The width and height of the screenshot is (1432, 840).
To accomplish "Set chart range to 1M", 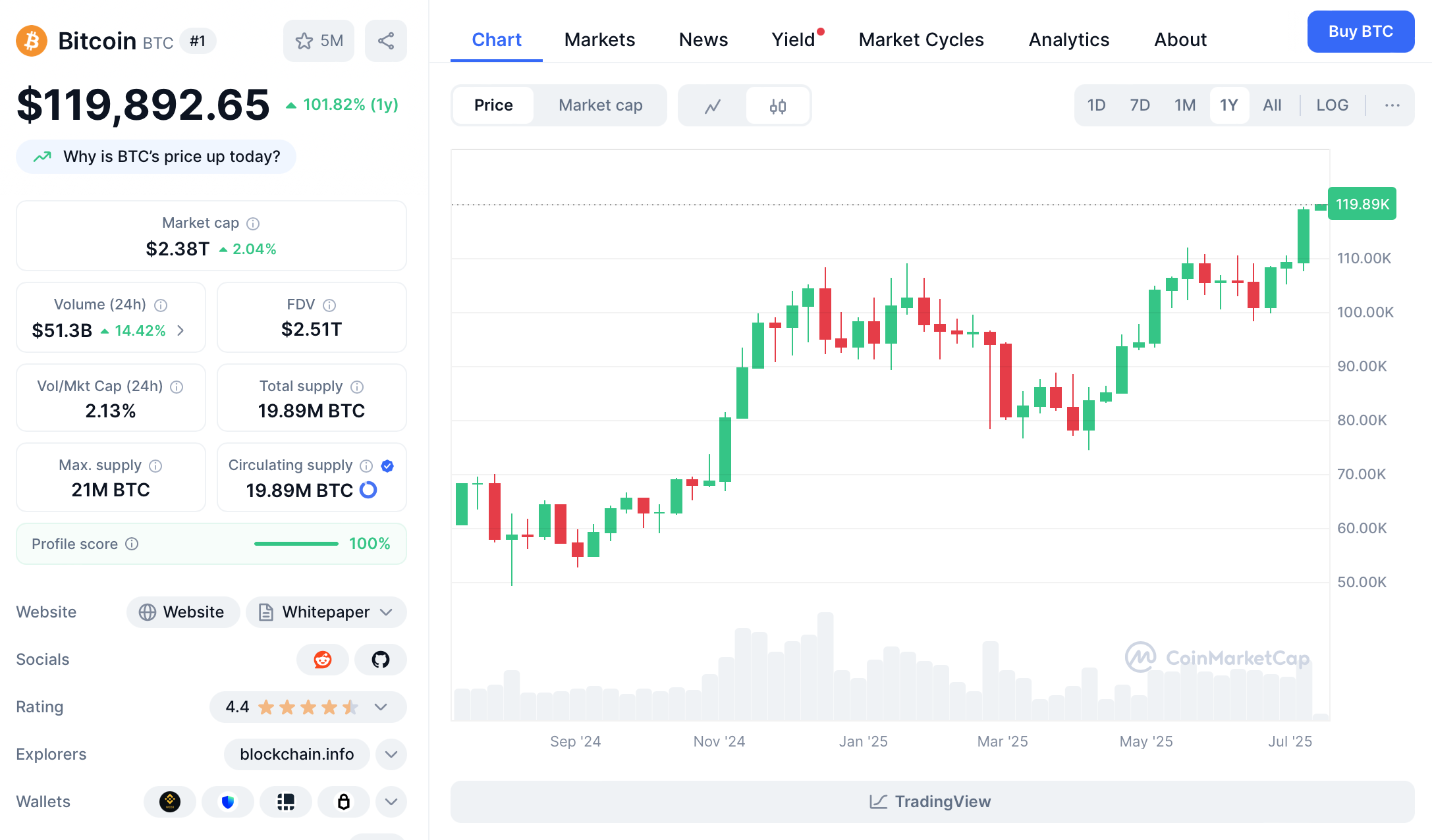I will 1185,105.
